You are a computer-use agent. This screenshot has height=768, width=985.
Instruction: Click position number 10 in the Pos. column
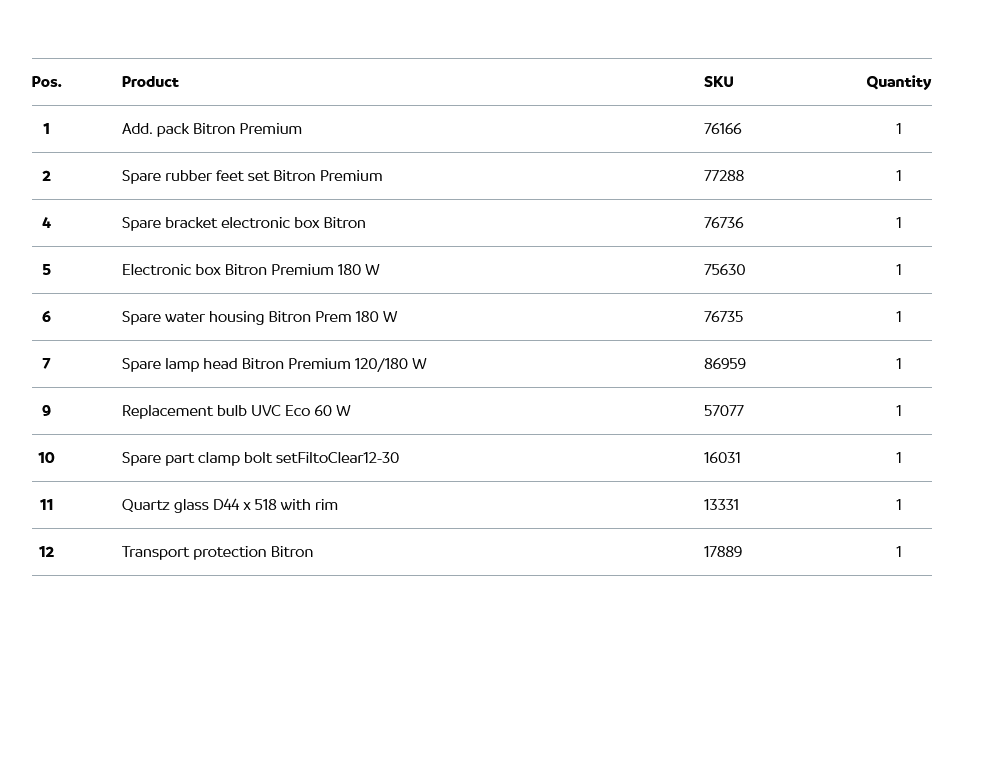46,458
